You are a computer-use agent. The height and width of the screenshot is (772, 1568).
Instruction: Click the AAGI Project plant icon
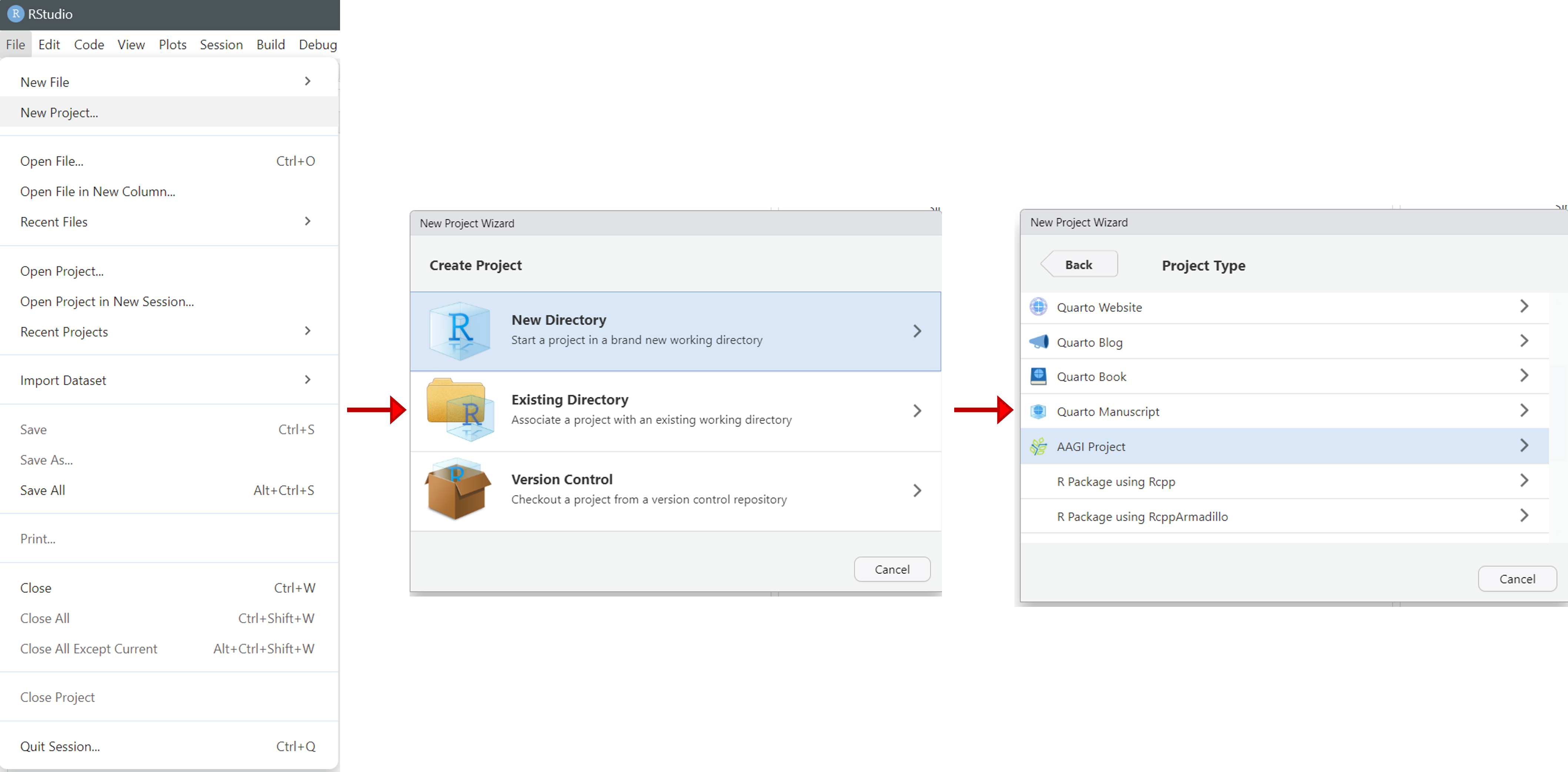coord(1038,447)
